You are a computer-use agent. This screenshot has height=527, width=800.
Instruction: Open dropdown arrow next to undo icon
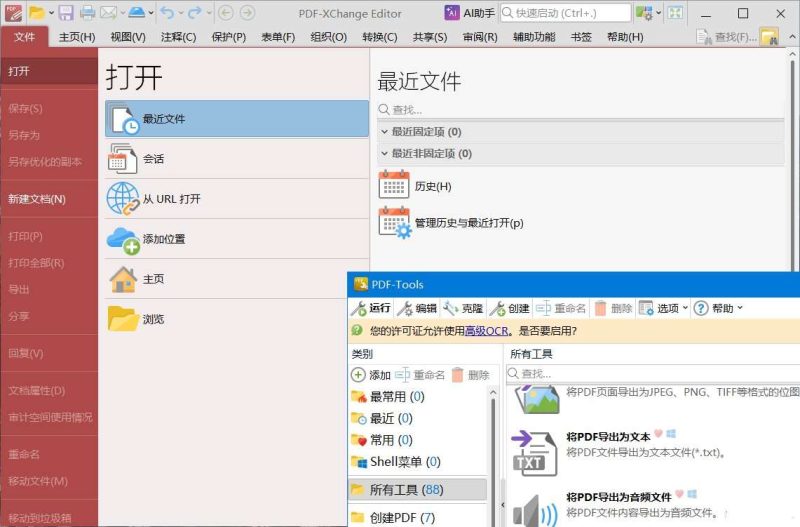coord(181,13)
